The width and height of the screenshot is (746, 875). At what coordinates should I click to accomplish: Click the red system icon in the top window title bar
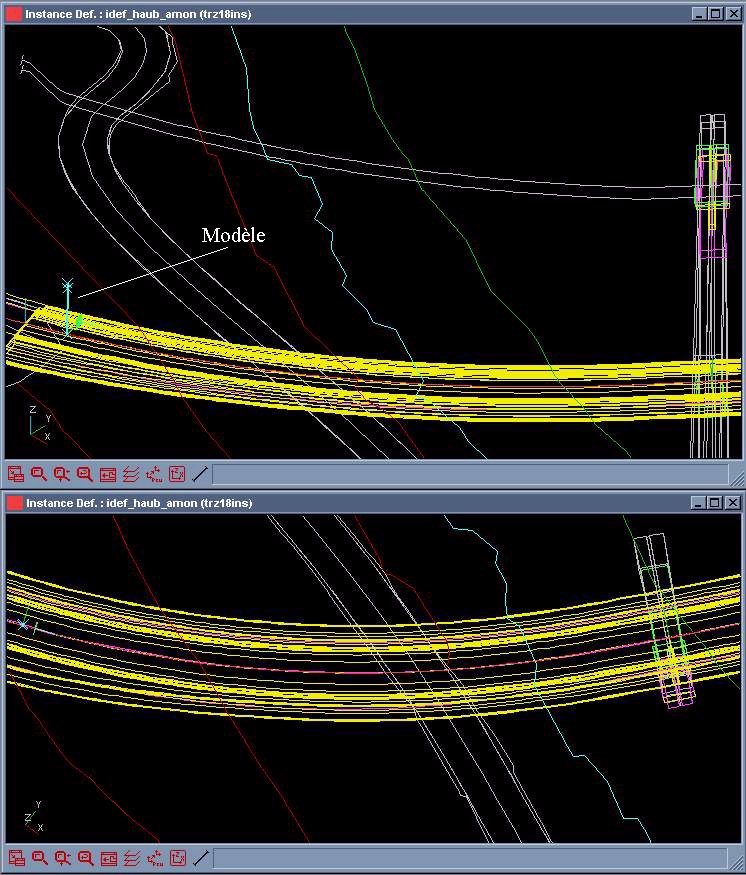coord(13,14)
